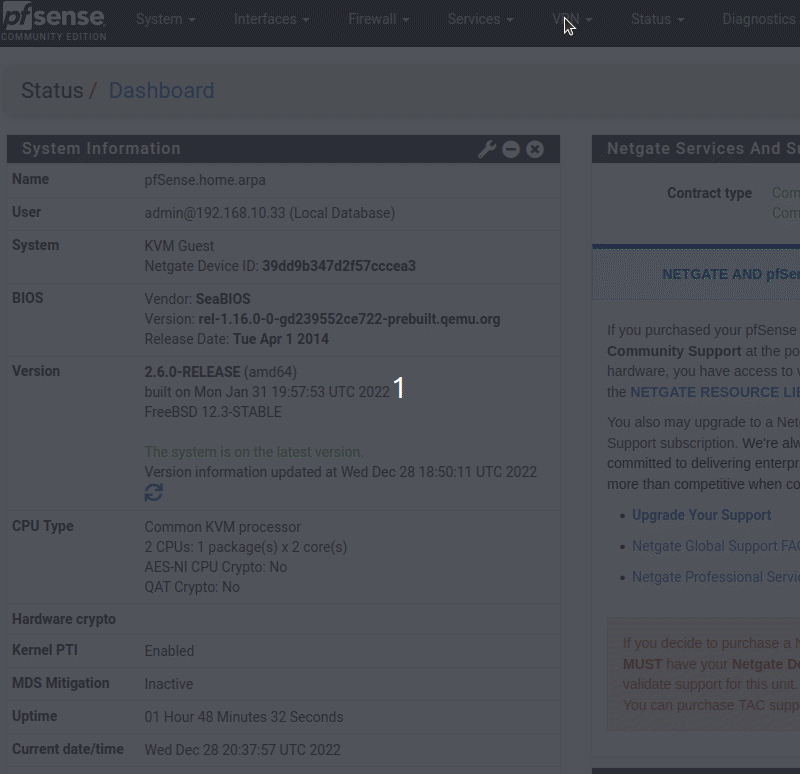Open the wrench icon on Netgate Services panel
Screen dimensions: 800x774
click(x=795, y=148)
